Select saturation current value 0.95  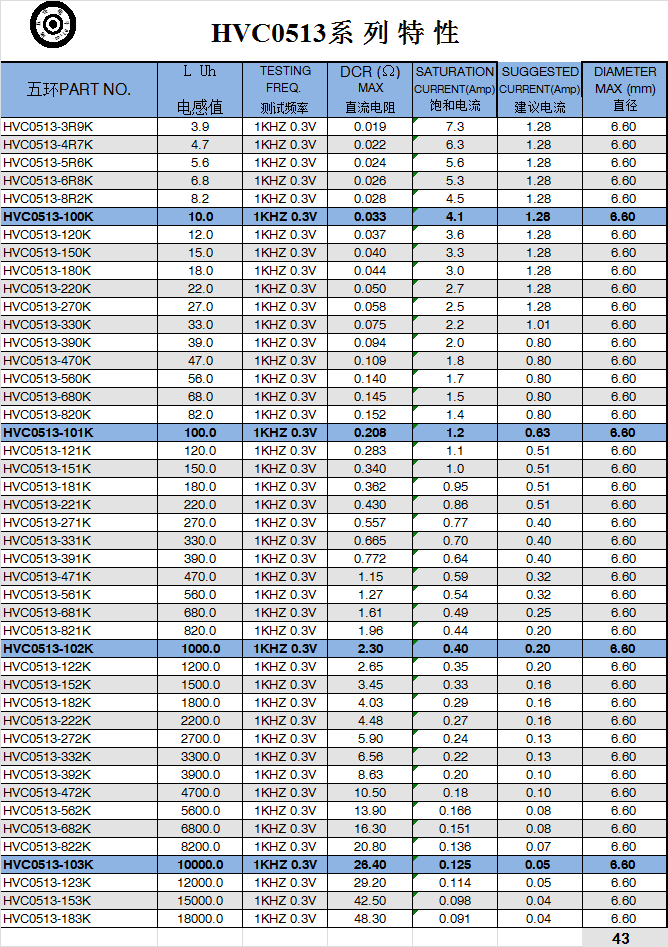tap(455, 487)
